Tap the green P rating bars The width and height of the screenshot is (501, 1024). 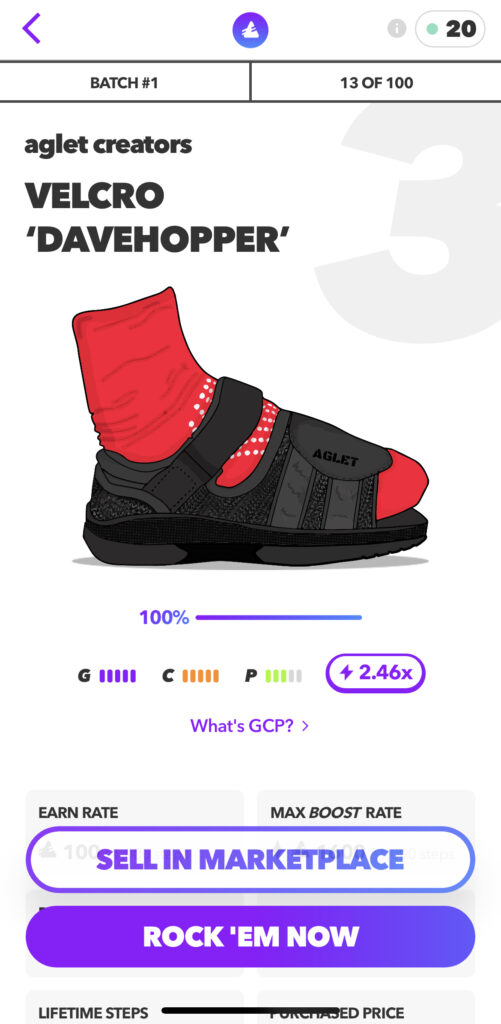(x=283, y=676)
